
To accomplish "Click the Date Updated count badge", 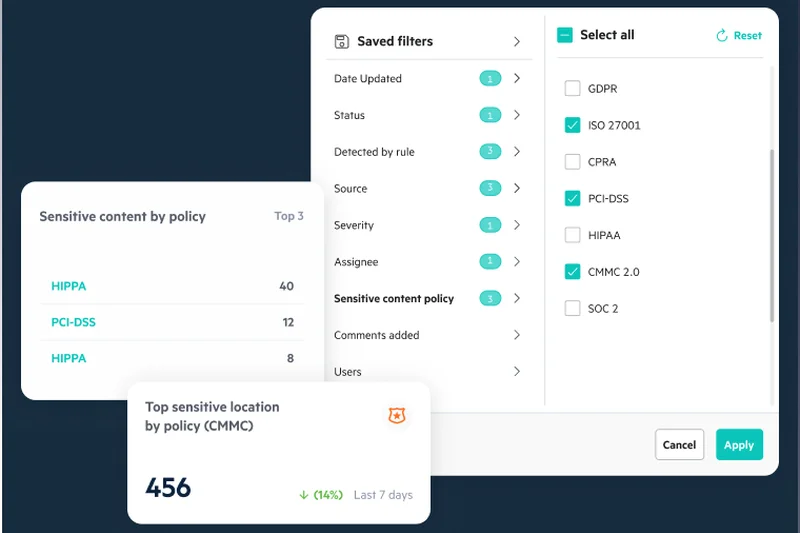I will tap(490, 78).
